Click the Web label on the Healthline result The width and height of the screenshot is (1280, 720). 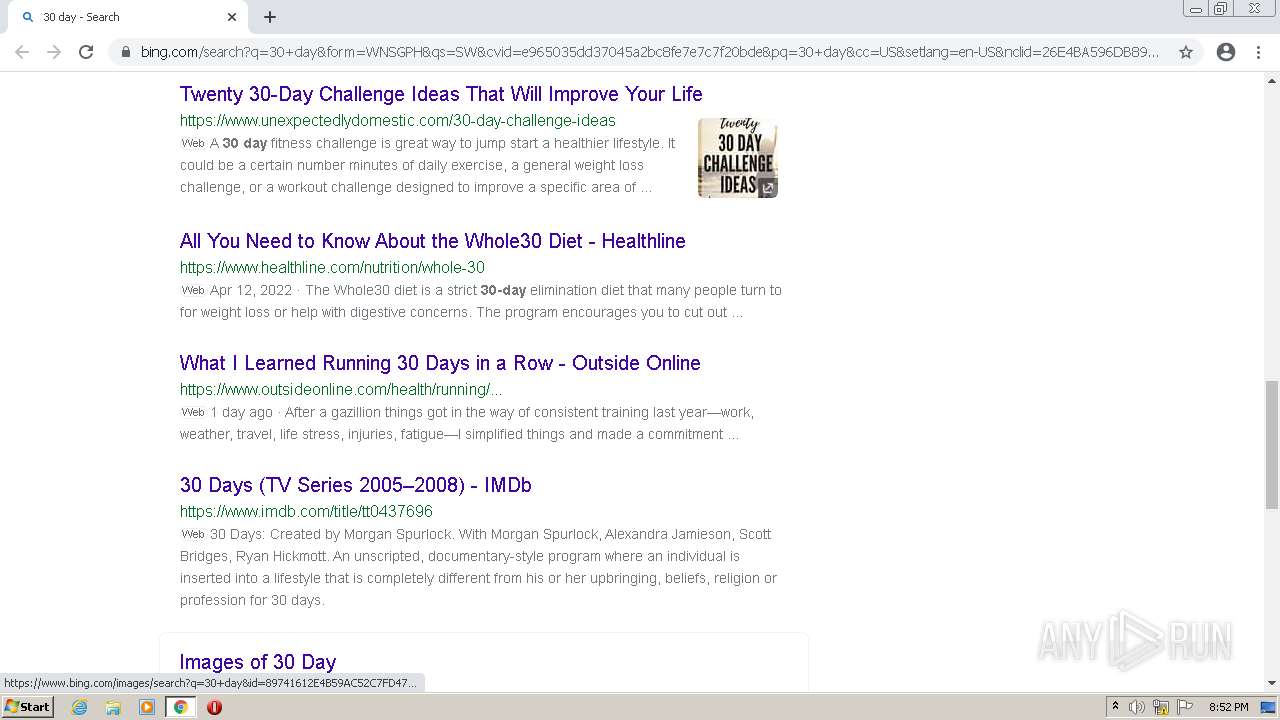point(193,290)
